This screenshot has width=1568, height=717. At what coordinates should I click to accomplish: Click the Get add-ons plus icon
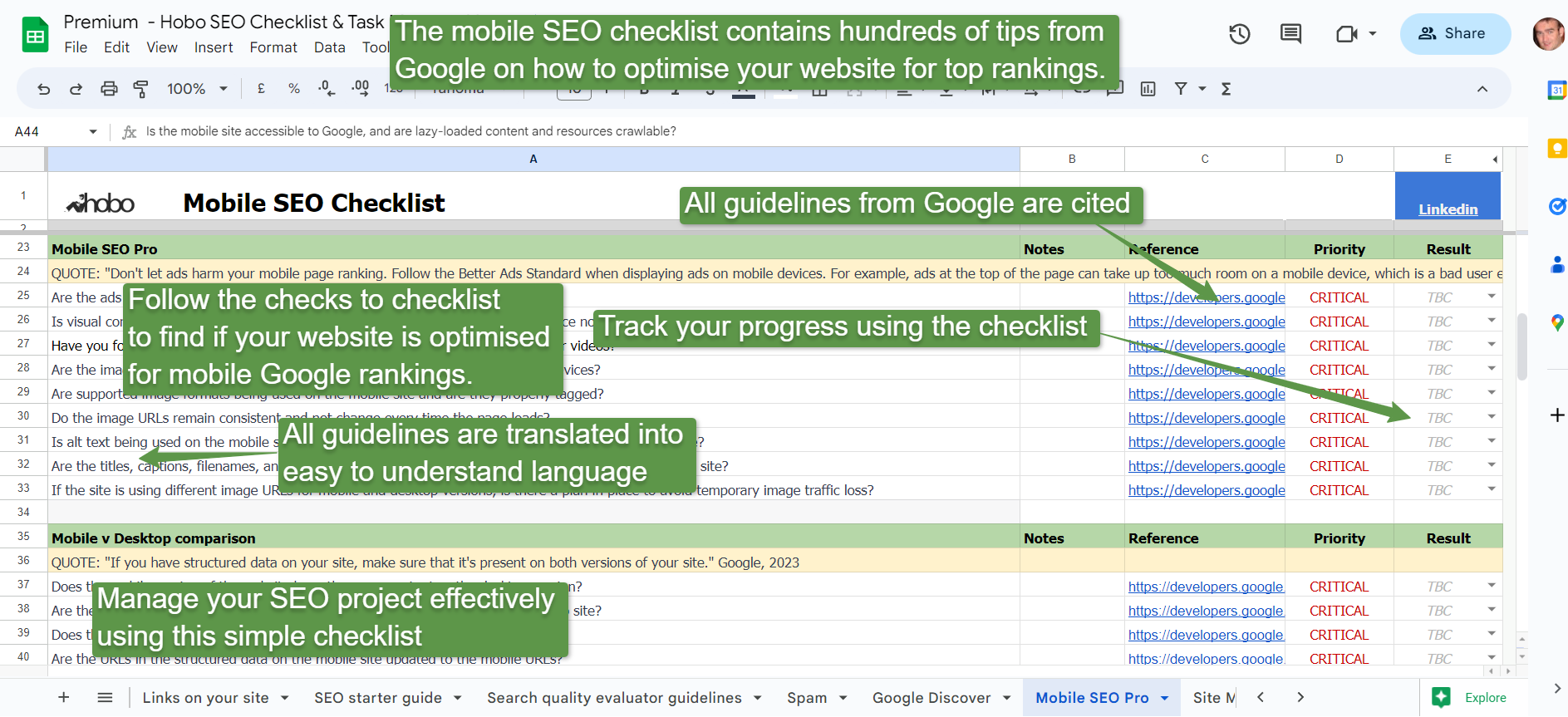[x=1557, y=415]
